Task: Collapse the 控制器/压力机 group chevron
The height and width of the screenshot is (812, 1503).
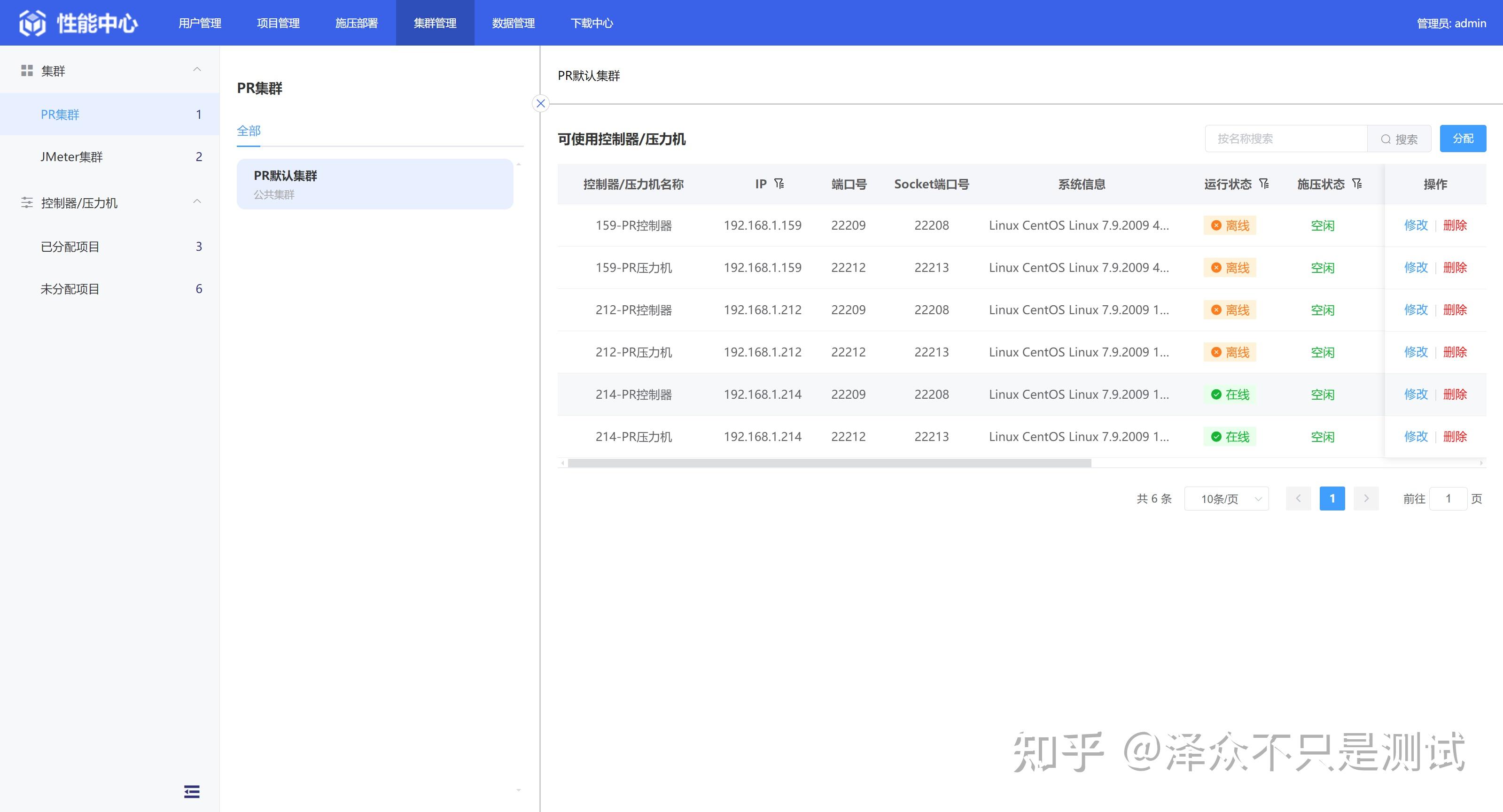Action: 197,201
